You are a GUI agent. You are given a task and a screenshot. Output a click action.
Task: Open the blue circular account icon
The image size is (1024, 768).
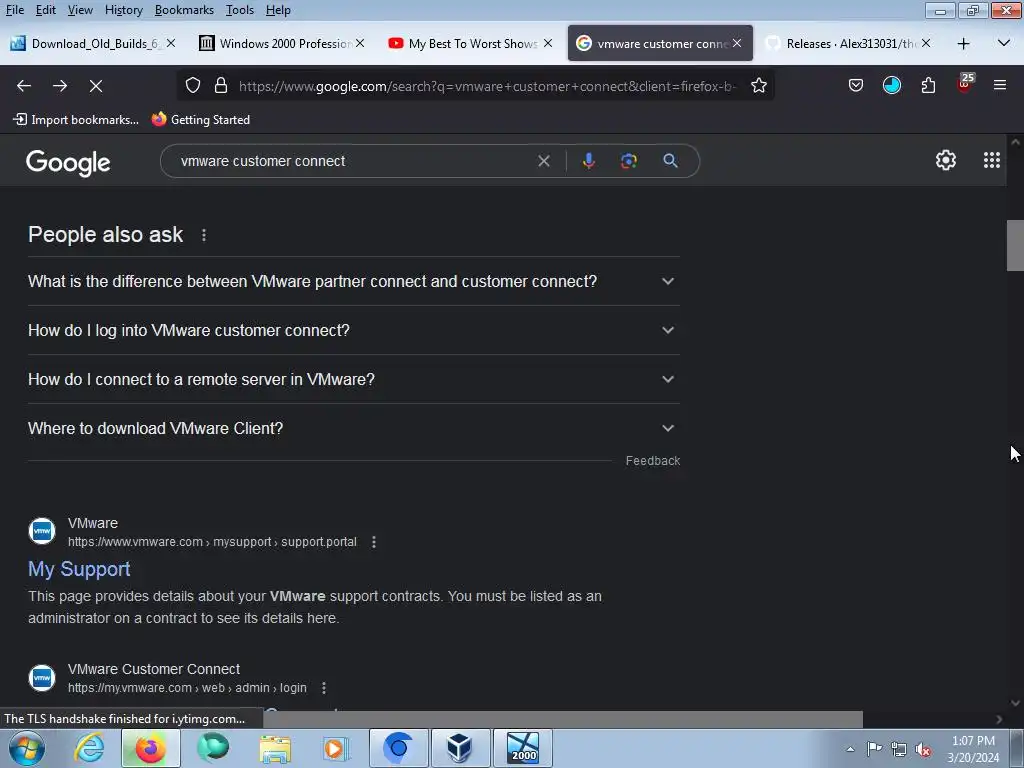(x=891, y=86)
